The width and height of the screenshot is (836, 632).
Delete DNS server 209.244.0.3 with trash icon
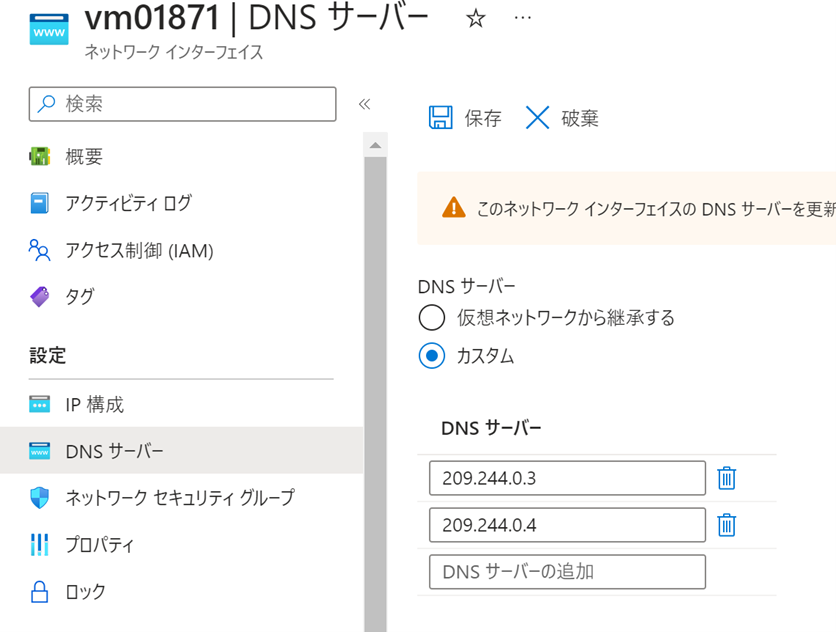tap(727, 478)
